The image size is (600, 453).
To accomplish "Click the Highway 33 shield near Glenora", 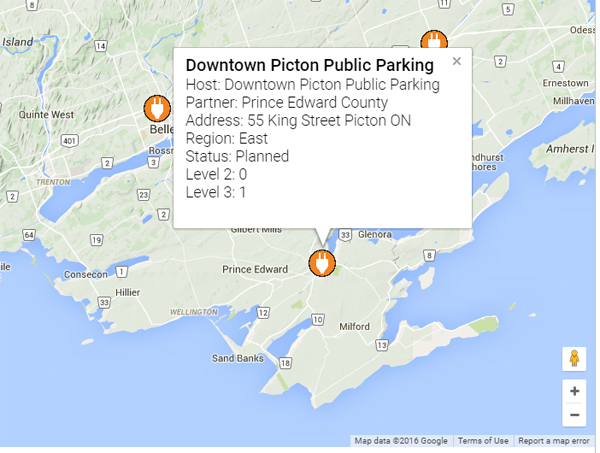I will click(x=345, y=235).
